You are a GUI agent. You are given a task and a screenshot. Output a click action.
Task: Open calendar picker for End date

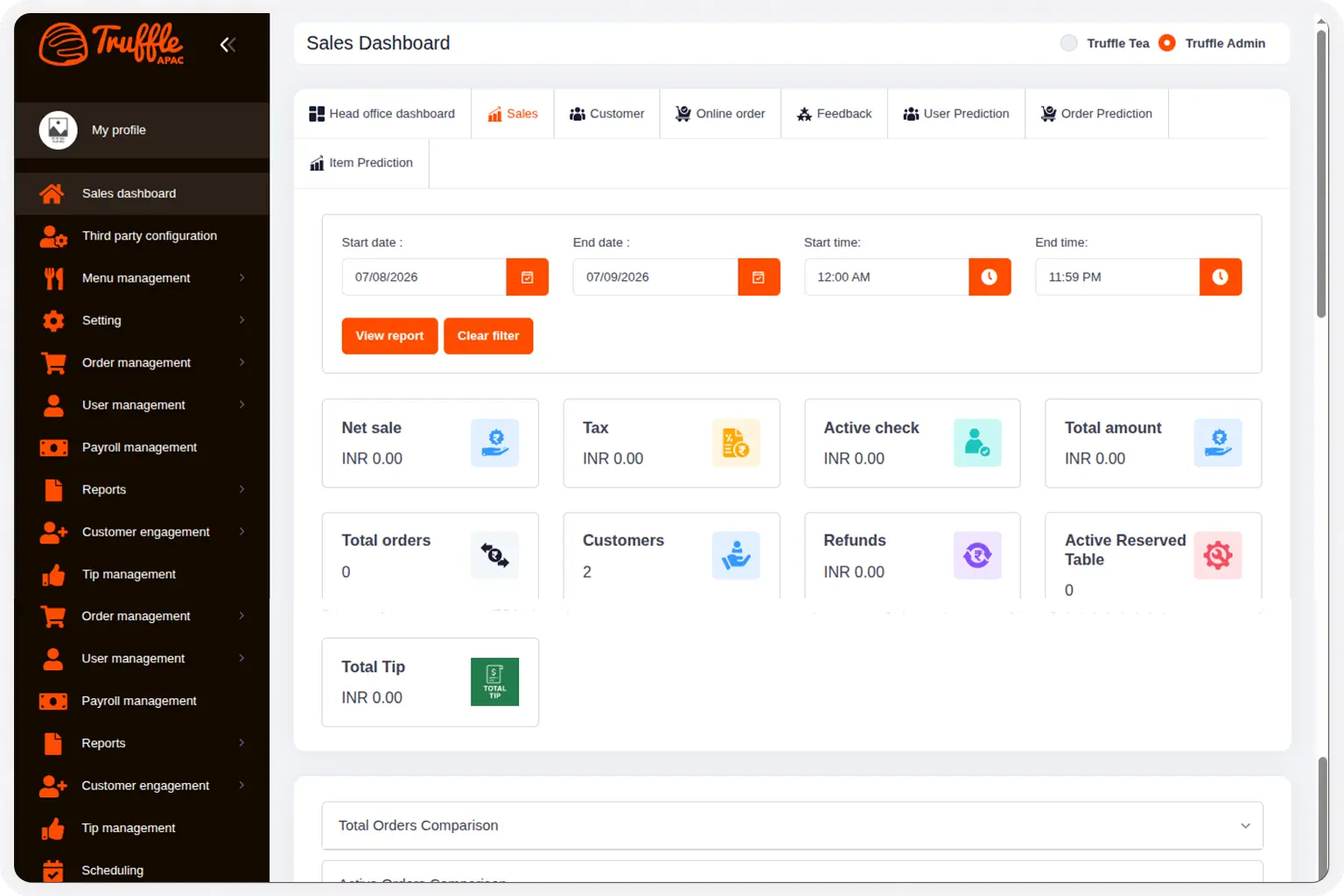click(759, 277)
